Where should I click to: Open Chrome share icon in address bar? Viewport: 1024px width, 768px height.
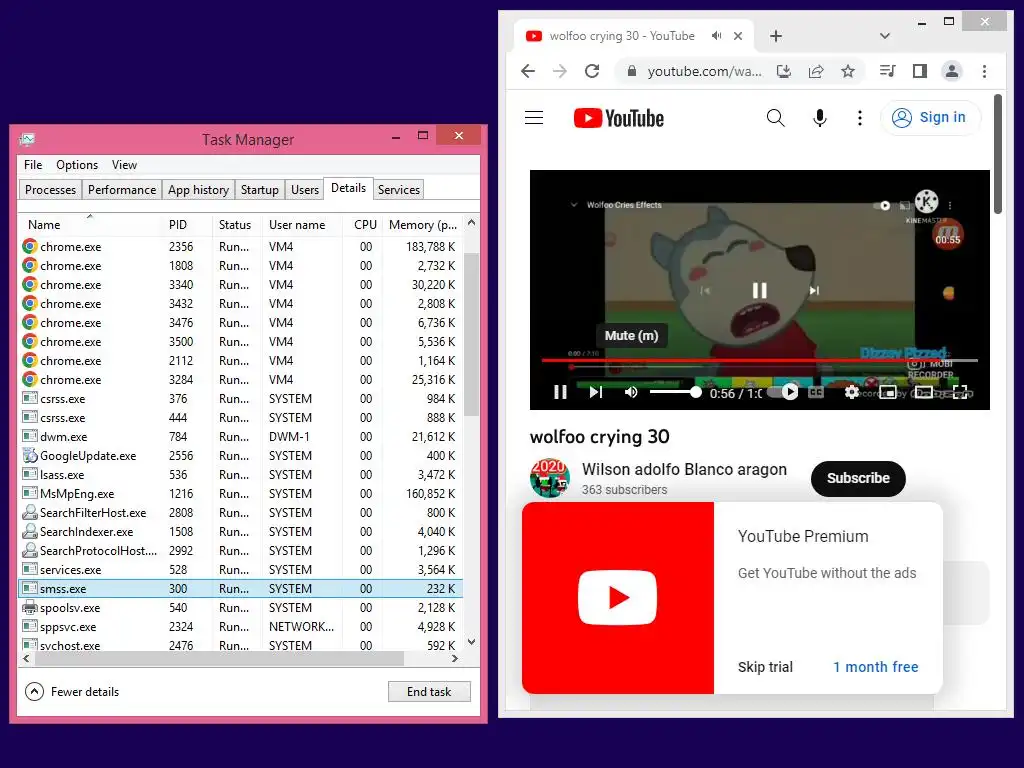click(x=816, y=71)
